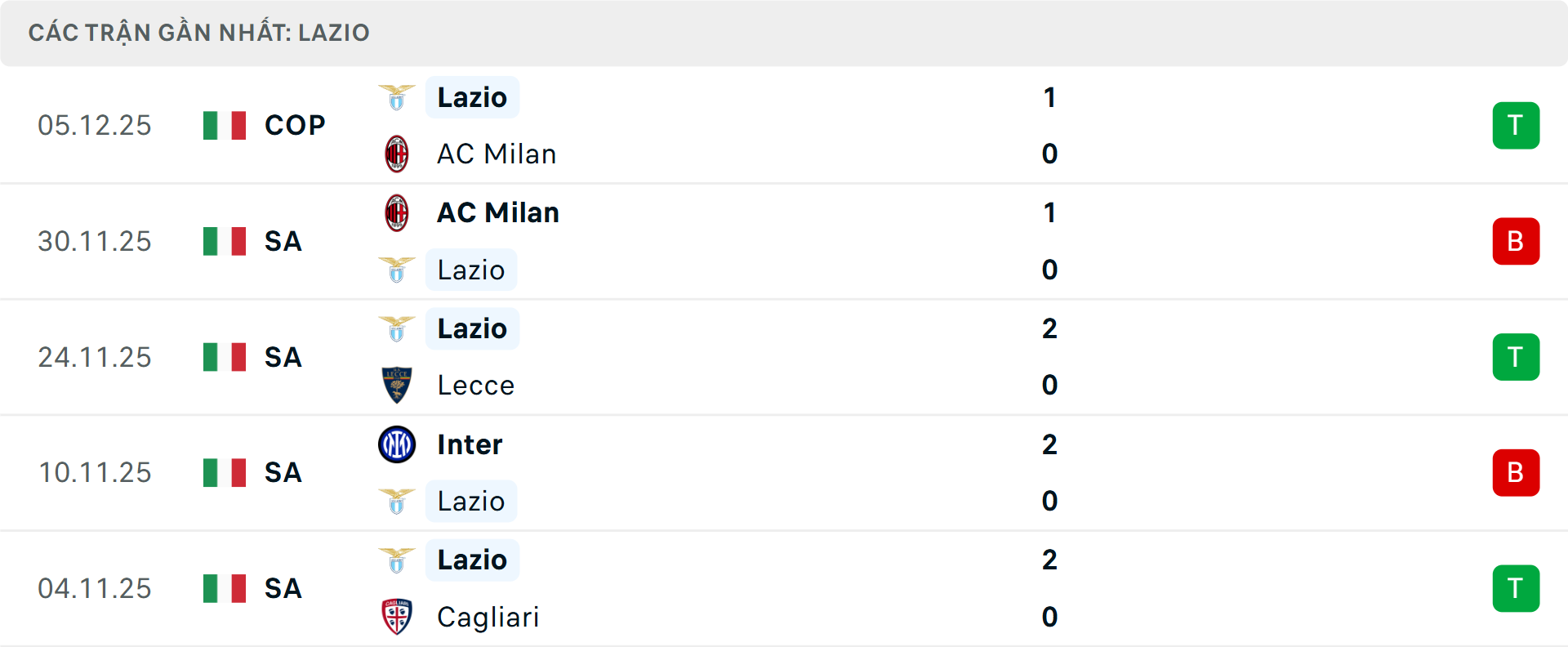The image size is (1568, 647).
Task: Click the Lecce team name
Action: click(474, 385)
